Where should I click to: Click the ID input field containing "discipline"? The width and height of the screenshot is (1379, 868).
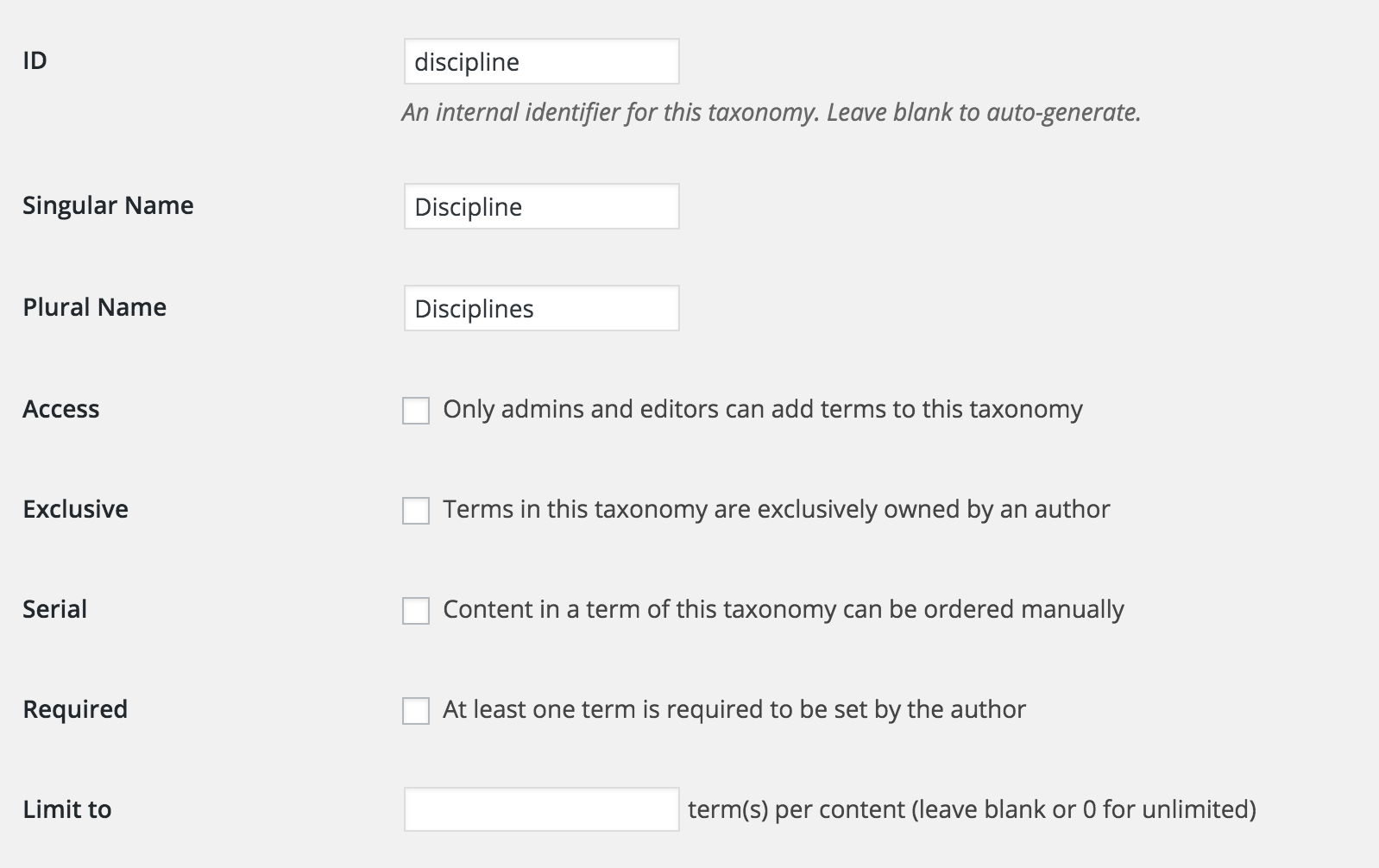pos(541,62)
